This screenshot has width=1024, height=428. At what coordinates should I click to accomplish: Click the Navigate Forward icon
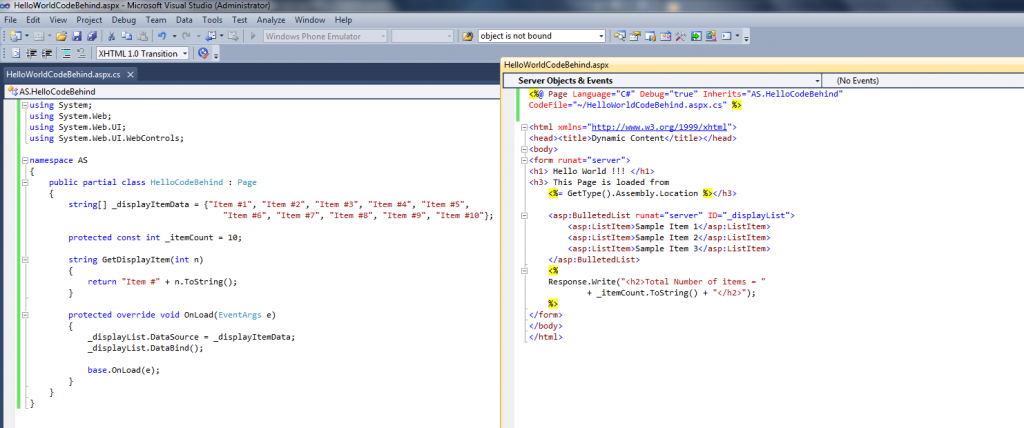click(233, 36)
